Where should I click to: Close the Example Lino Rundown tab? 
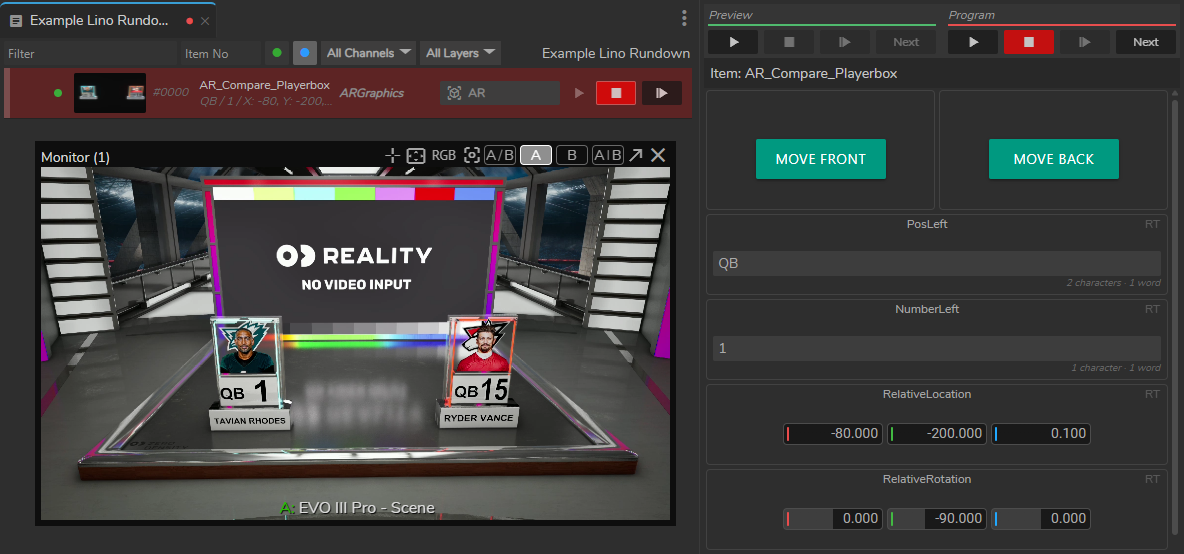click(x=205, y=21)
